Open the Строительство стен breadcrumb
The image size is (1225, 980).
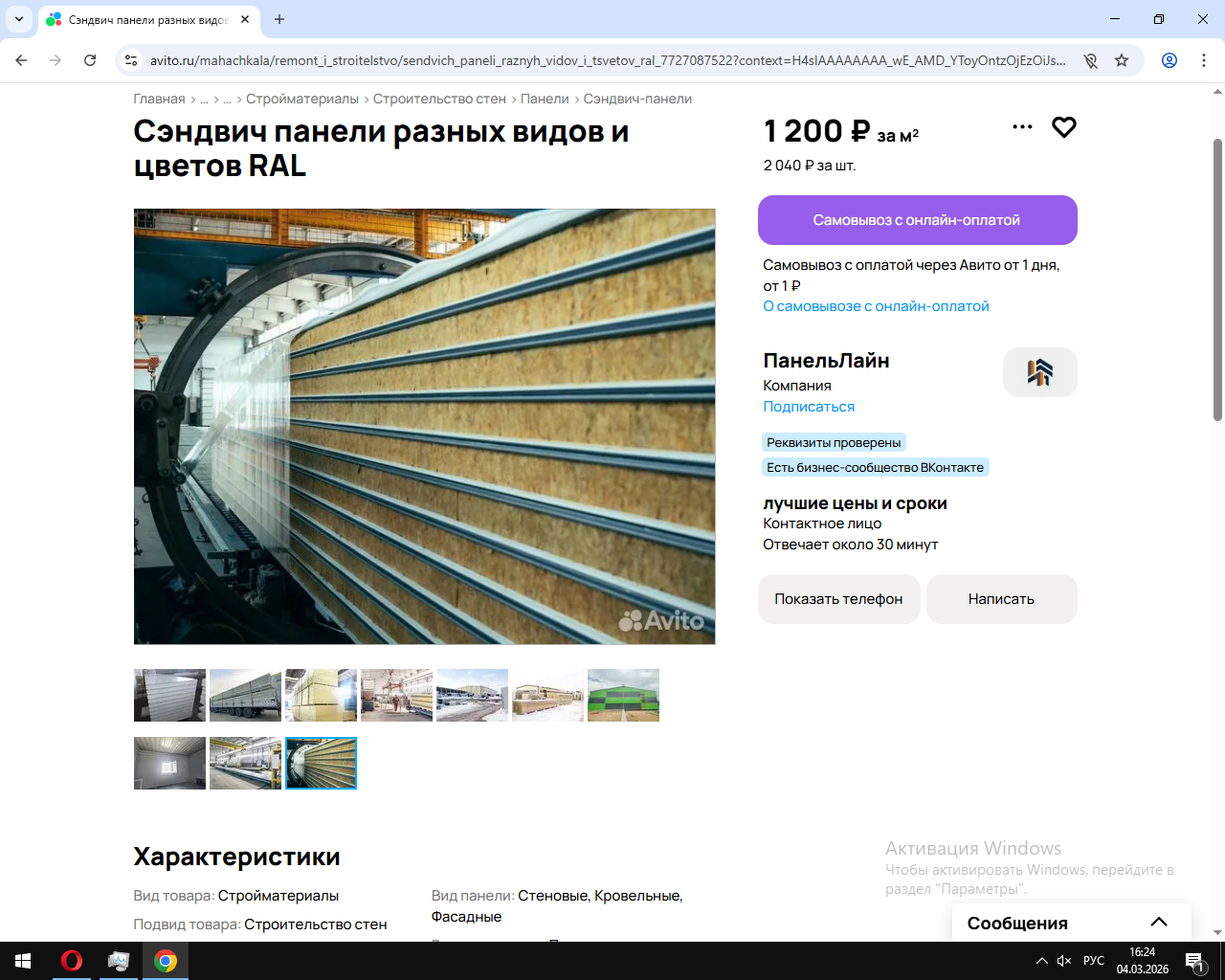439,99
